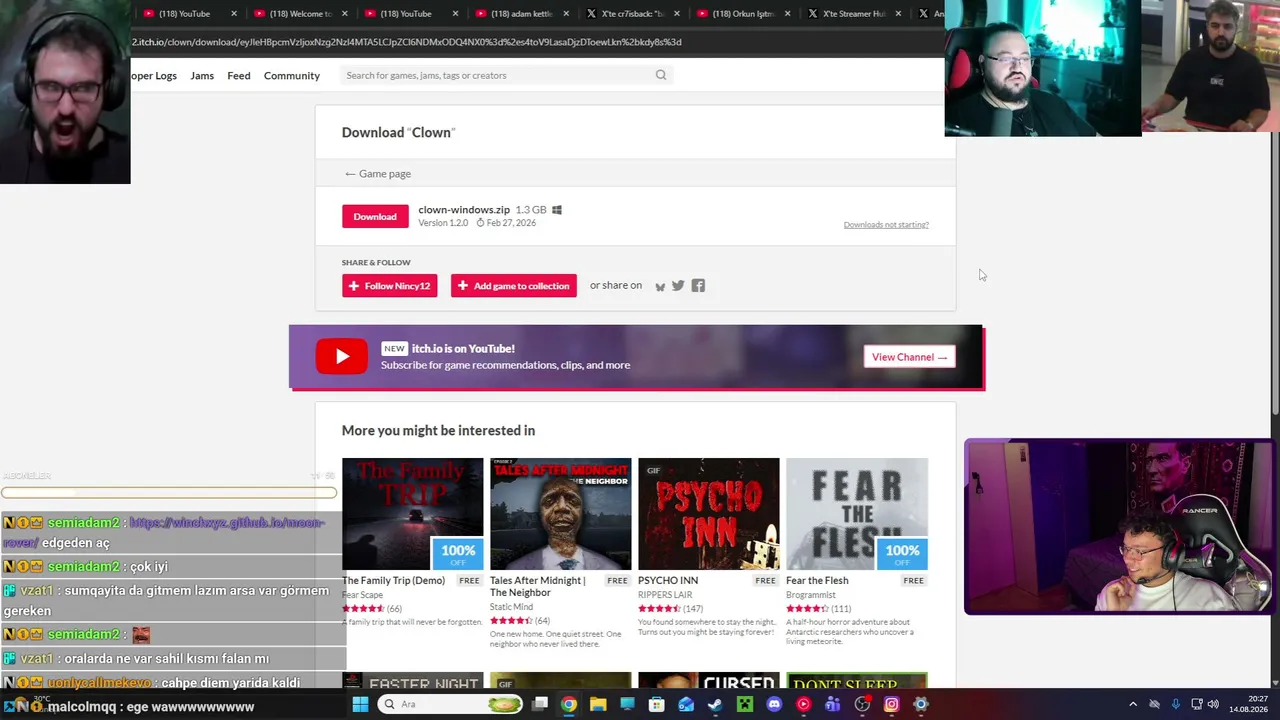Add game to collection
Viewport: 1280px width, 720px height.
click(514, 286)
